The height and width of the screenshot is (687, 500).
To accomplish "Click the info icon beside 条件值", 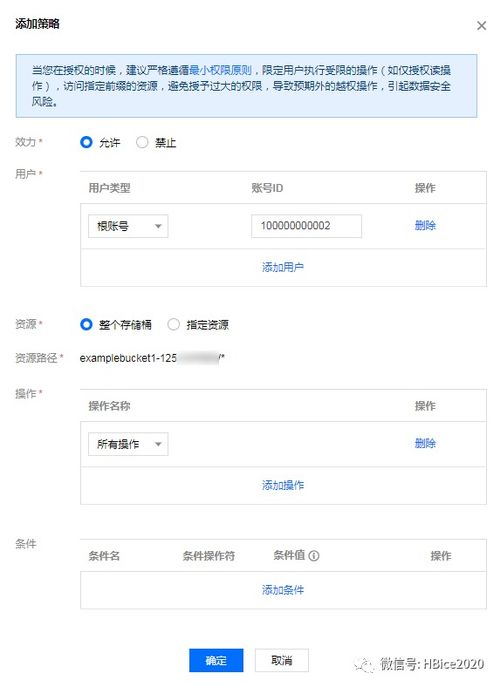I will tap(314, 556).
